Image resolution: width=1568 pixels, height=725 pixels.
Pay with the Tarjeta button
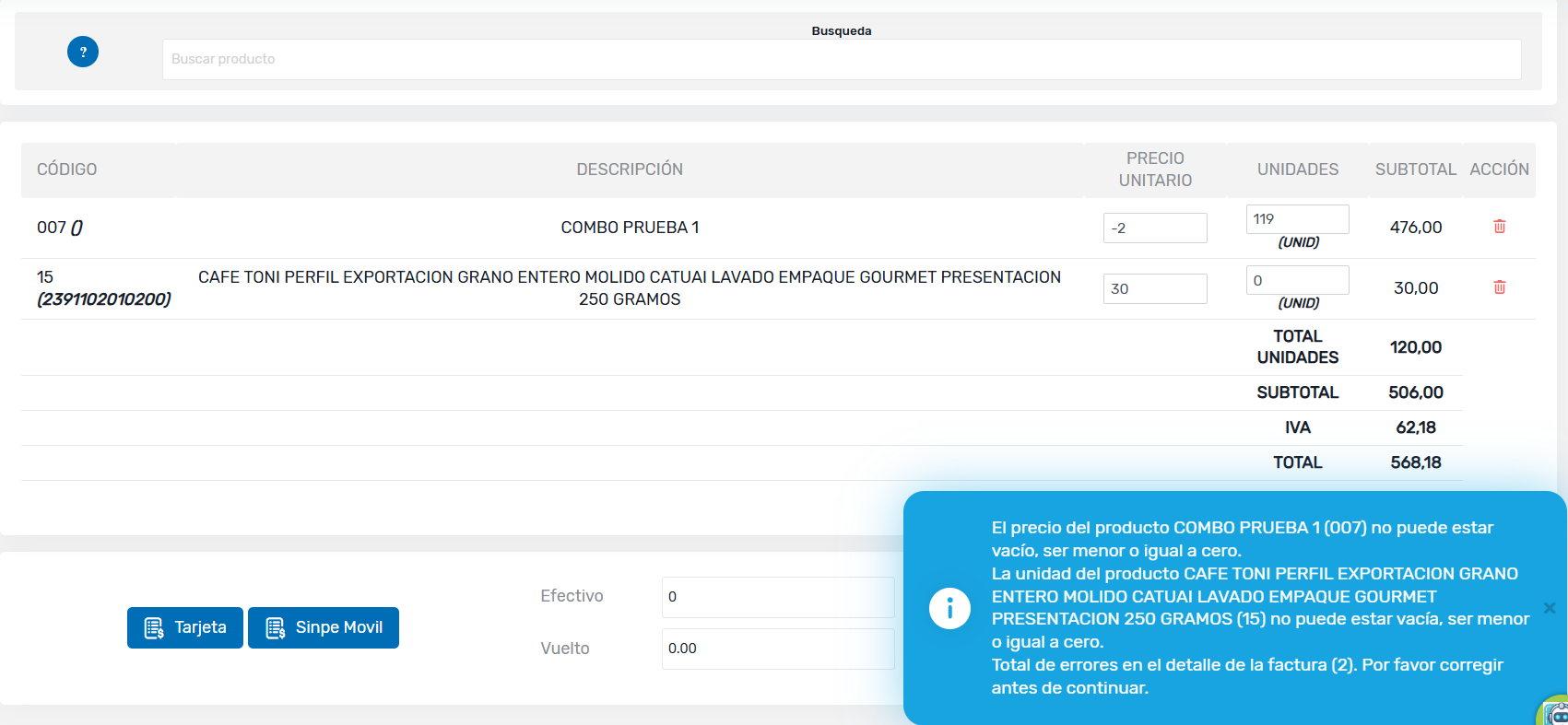185,627
